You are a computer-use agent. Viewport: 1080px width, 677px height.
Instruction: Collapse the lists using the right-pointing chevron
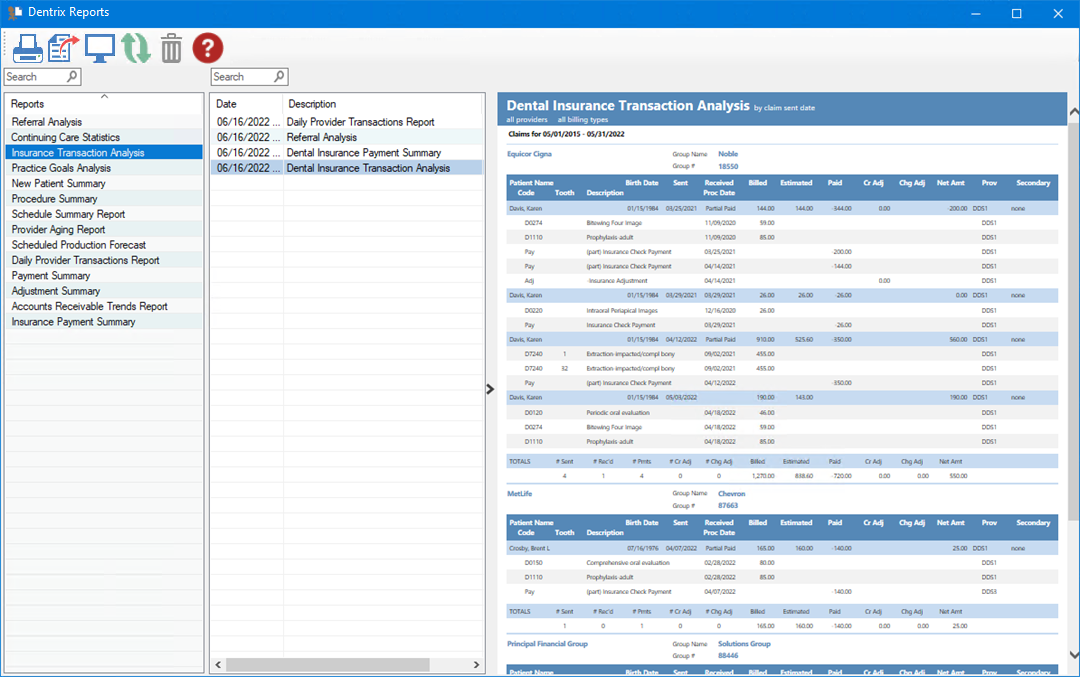[x=489, y=388]
